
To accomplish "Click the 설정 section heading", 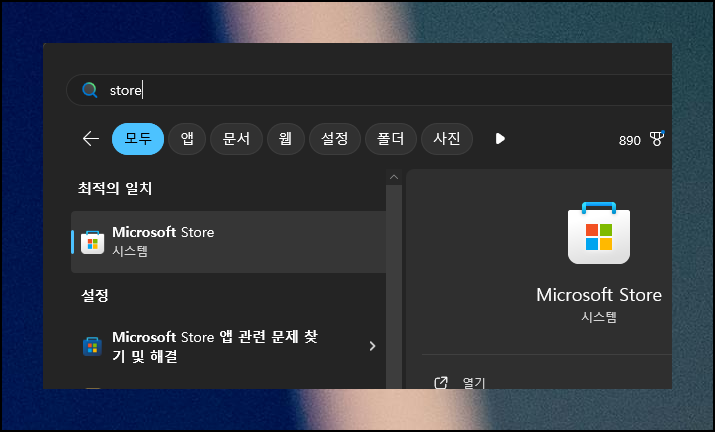I will (95, 295).
